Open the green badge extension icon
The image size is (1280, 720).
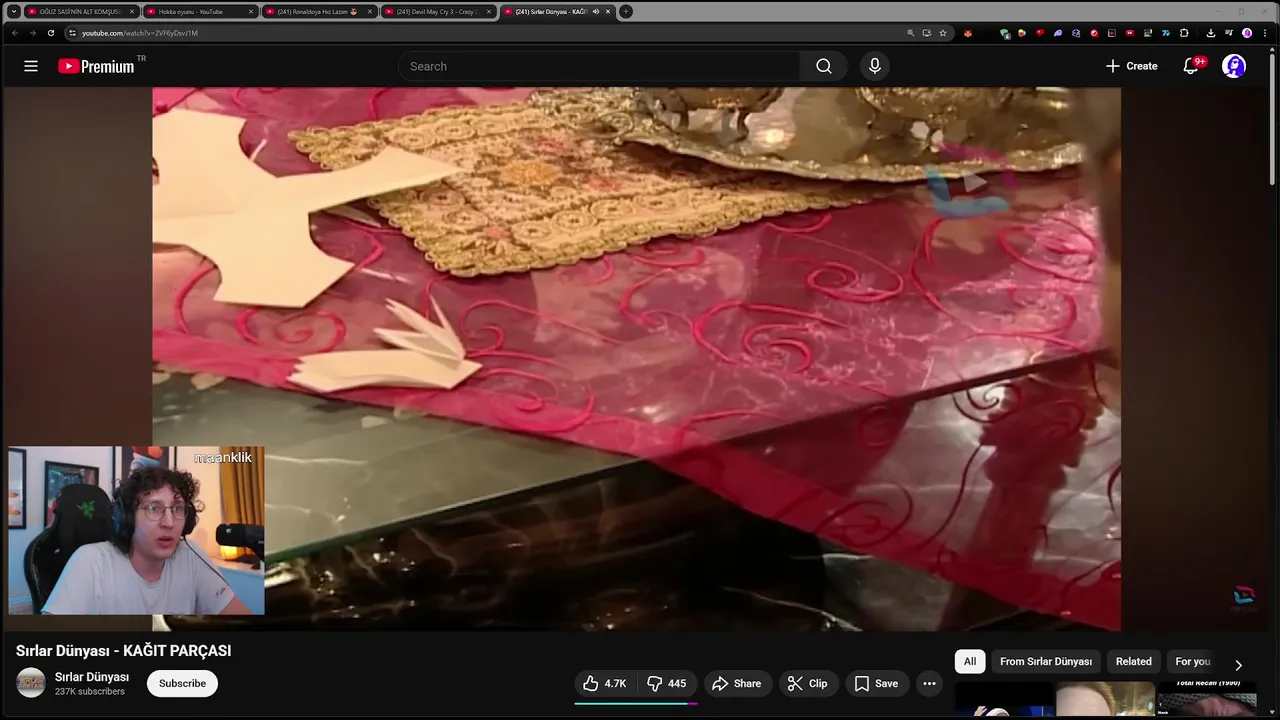click(1005, 33)
